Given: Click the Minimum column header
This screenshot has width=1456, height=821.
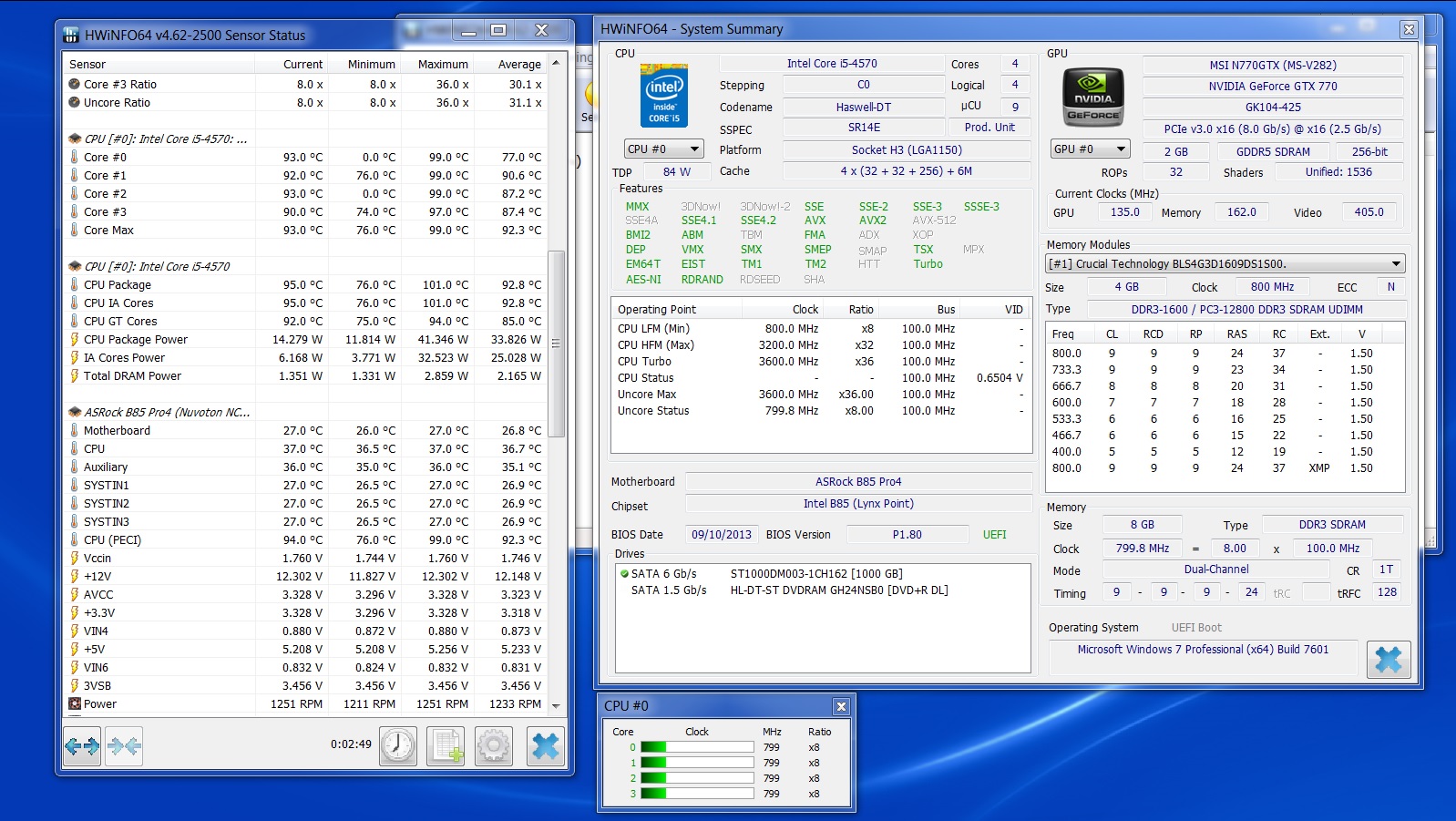Looking at the screenshot, I should (364, 64).
